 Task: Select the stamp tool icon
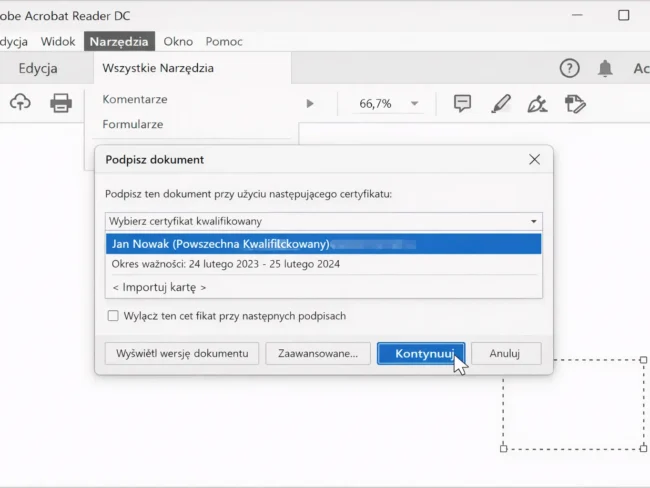pyautogui.click(x=575, y=104)
